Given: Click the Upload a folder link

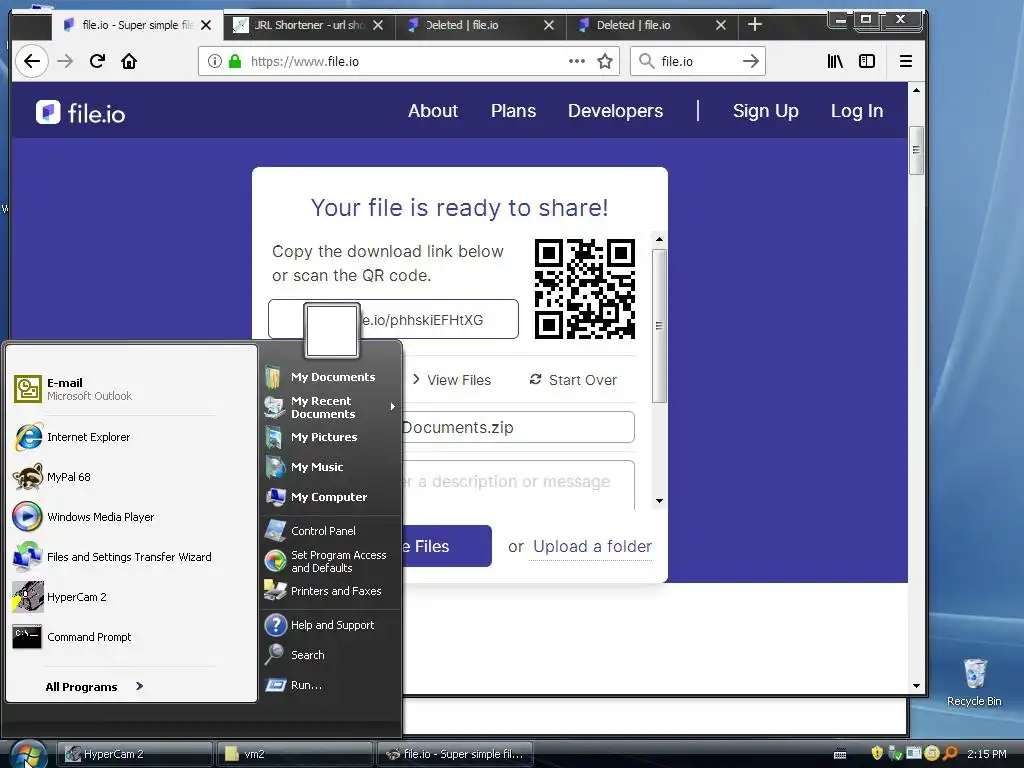Looking at the screenshot, I should pyautogui.click(x=592, y=547).
